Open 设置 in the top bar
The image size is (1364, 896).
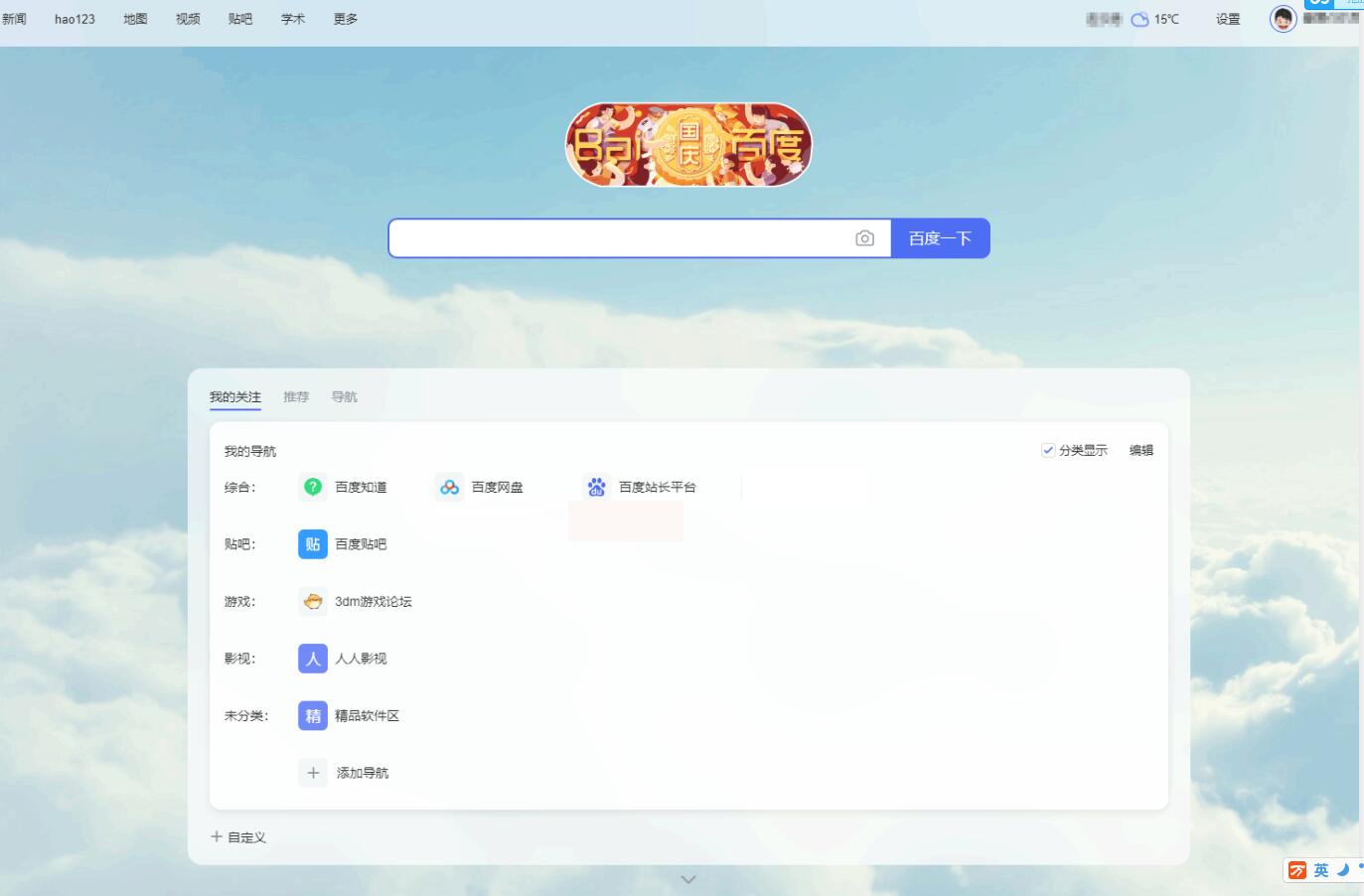pos(1228,19)
